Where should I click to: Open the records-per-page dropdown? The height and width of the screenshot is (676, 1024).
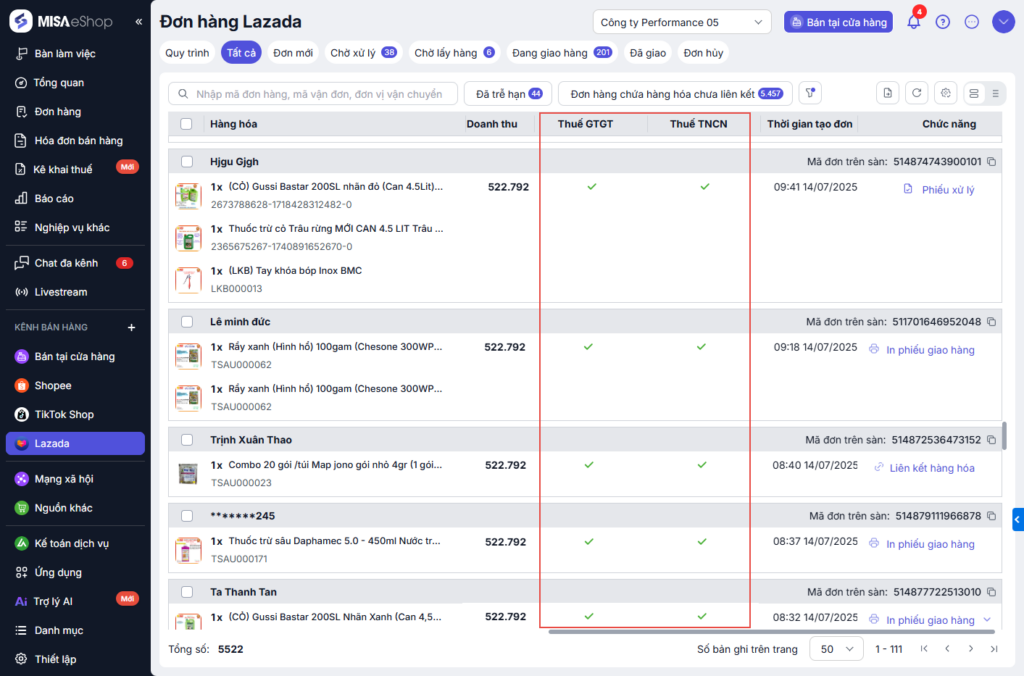point(836,649)
